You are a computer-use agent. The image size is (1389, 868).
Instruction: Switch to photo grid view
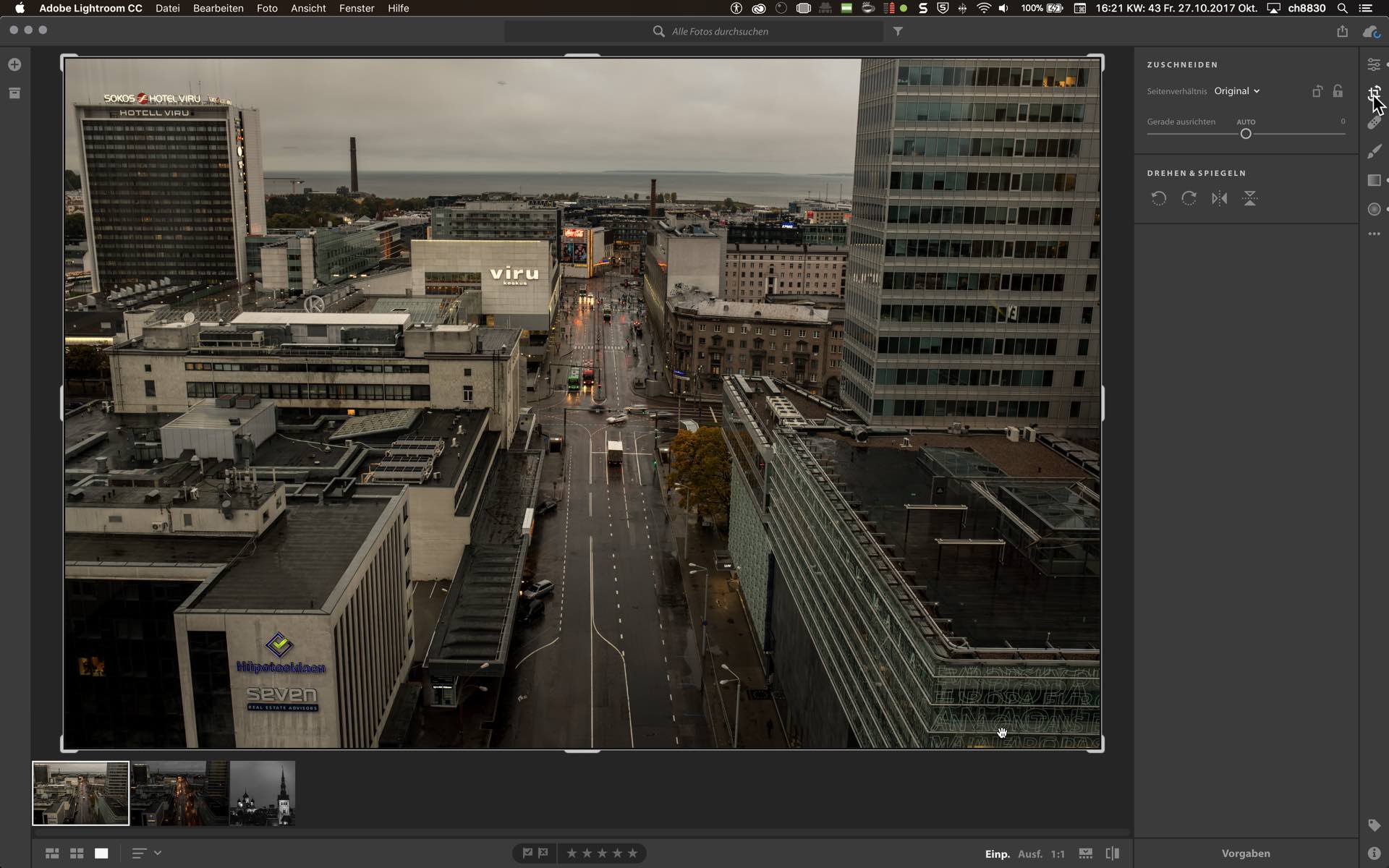(x=52, y=854)
